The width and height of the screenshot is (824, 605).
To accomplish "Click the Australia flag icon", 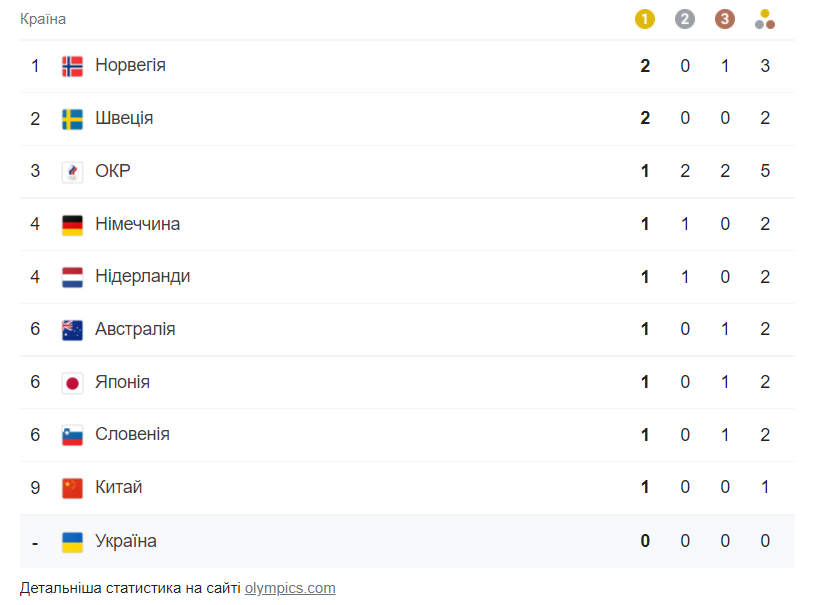I will 72,330.
